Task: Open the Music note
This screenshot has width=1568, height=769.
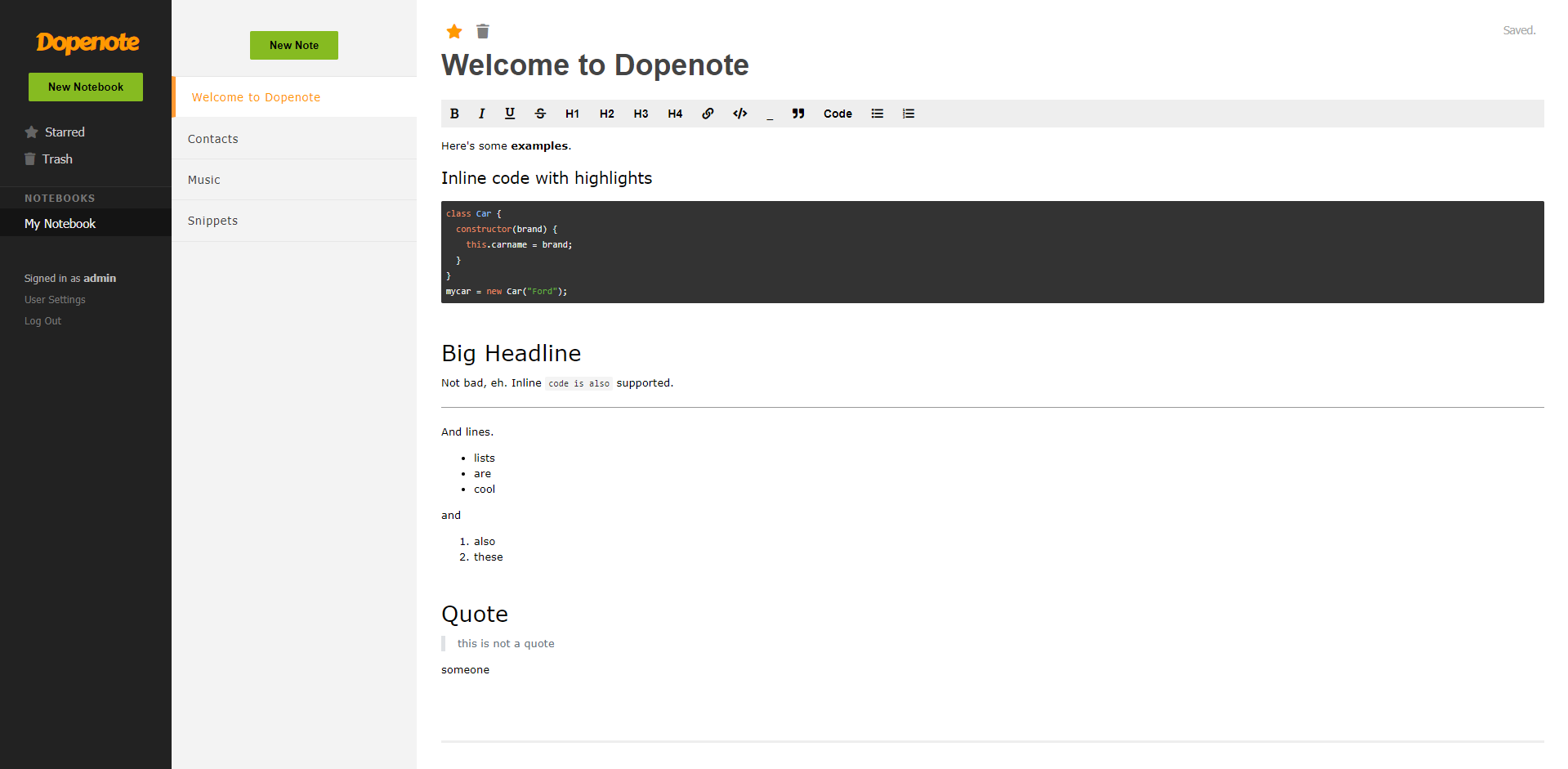Action: tap(294, 180)
